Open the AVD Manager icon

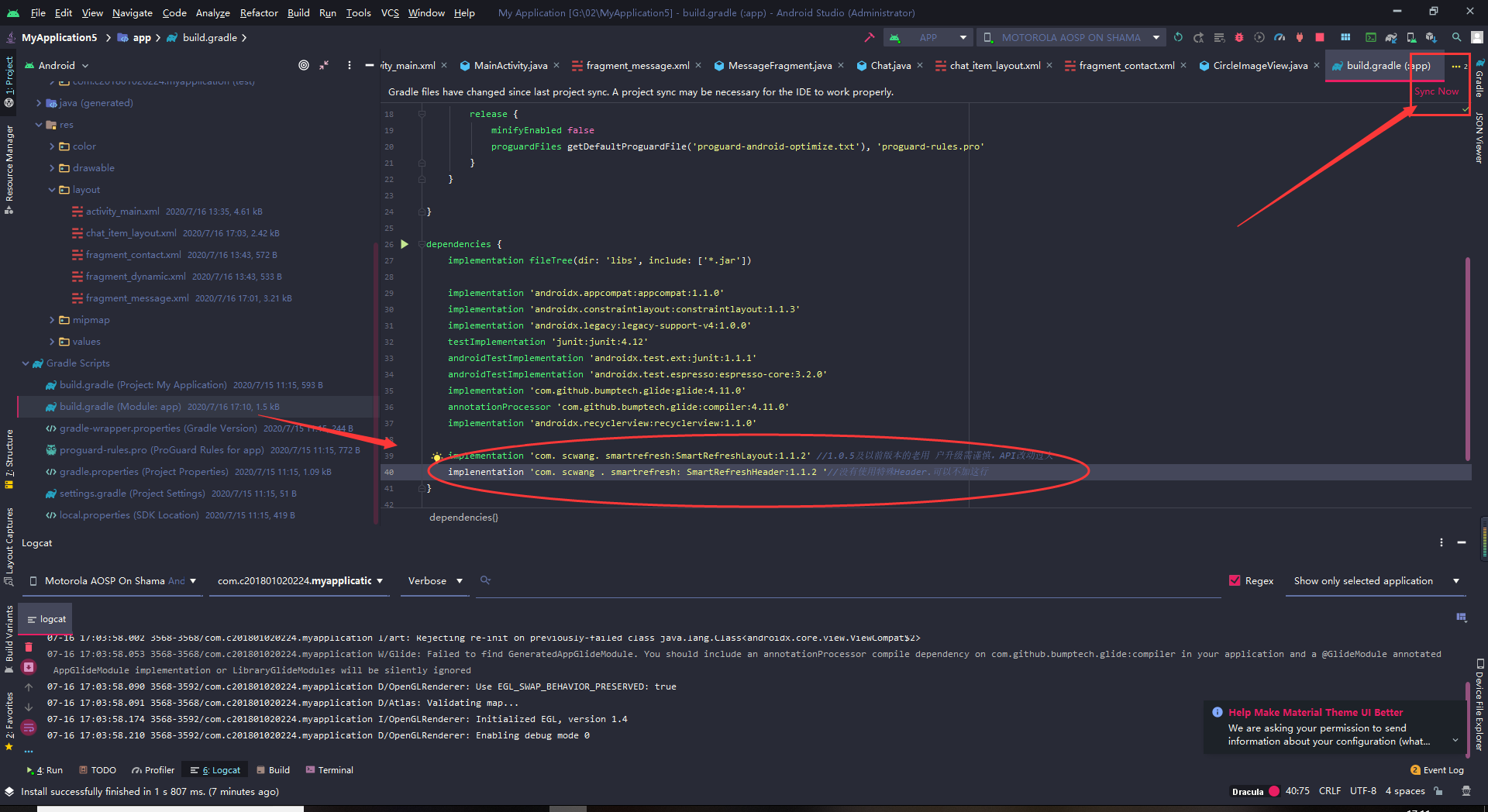point(1411,37)
